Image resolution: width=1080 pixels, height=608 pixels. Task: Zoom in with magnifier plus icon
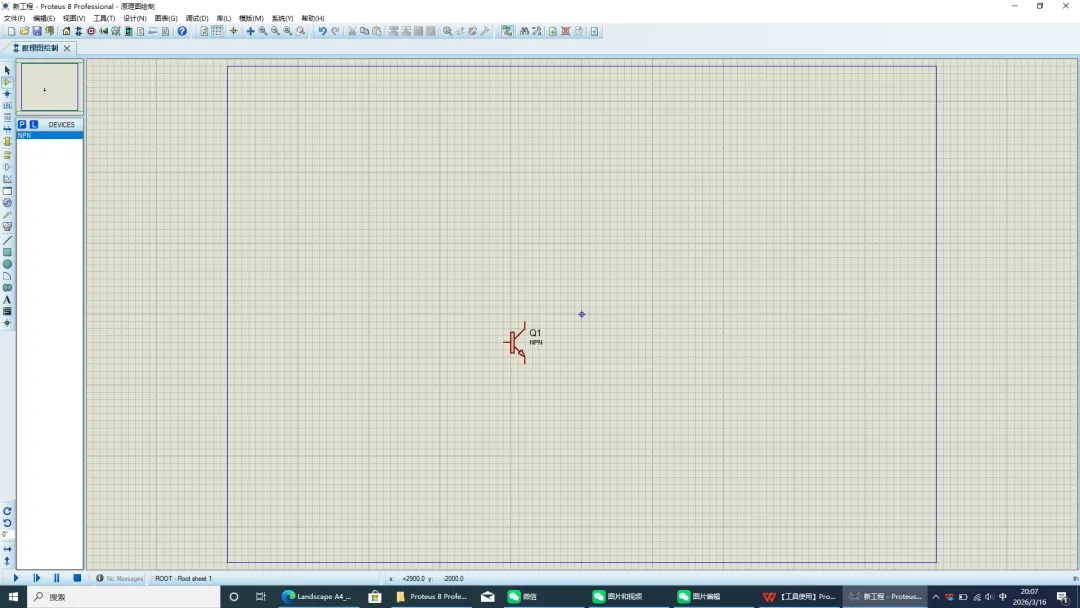262,31
